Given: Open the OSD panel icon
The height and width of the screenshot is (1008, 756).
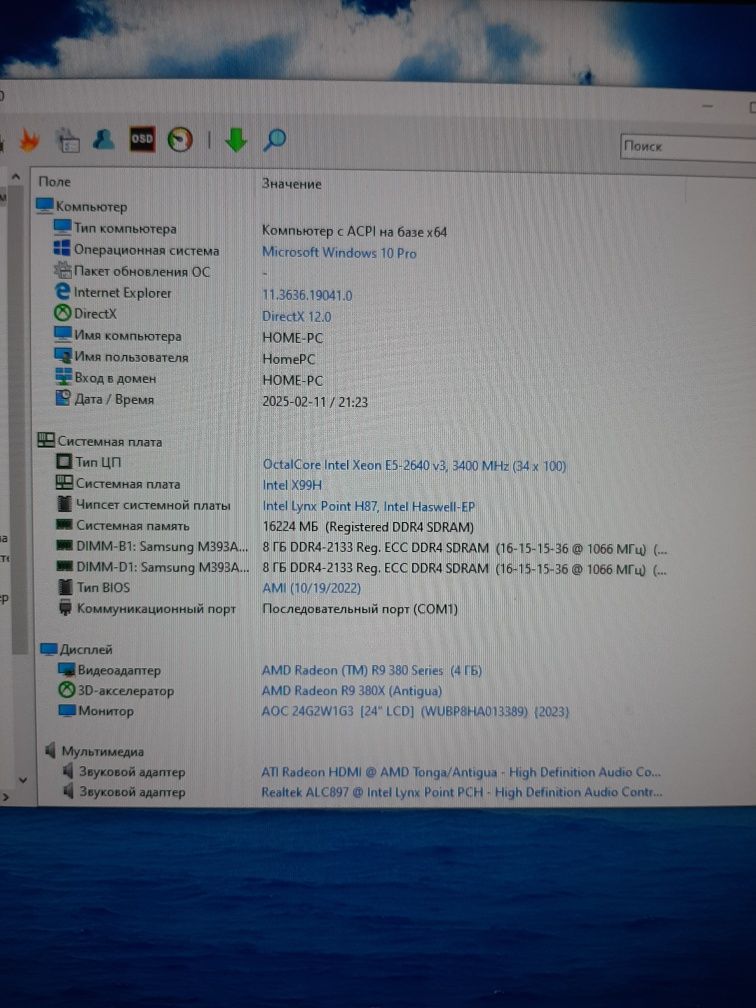Looking at the screenshot, I should click(142, 139).
